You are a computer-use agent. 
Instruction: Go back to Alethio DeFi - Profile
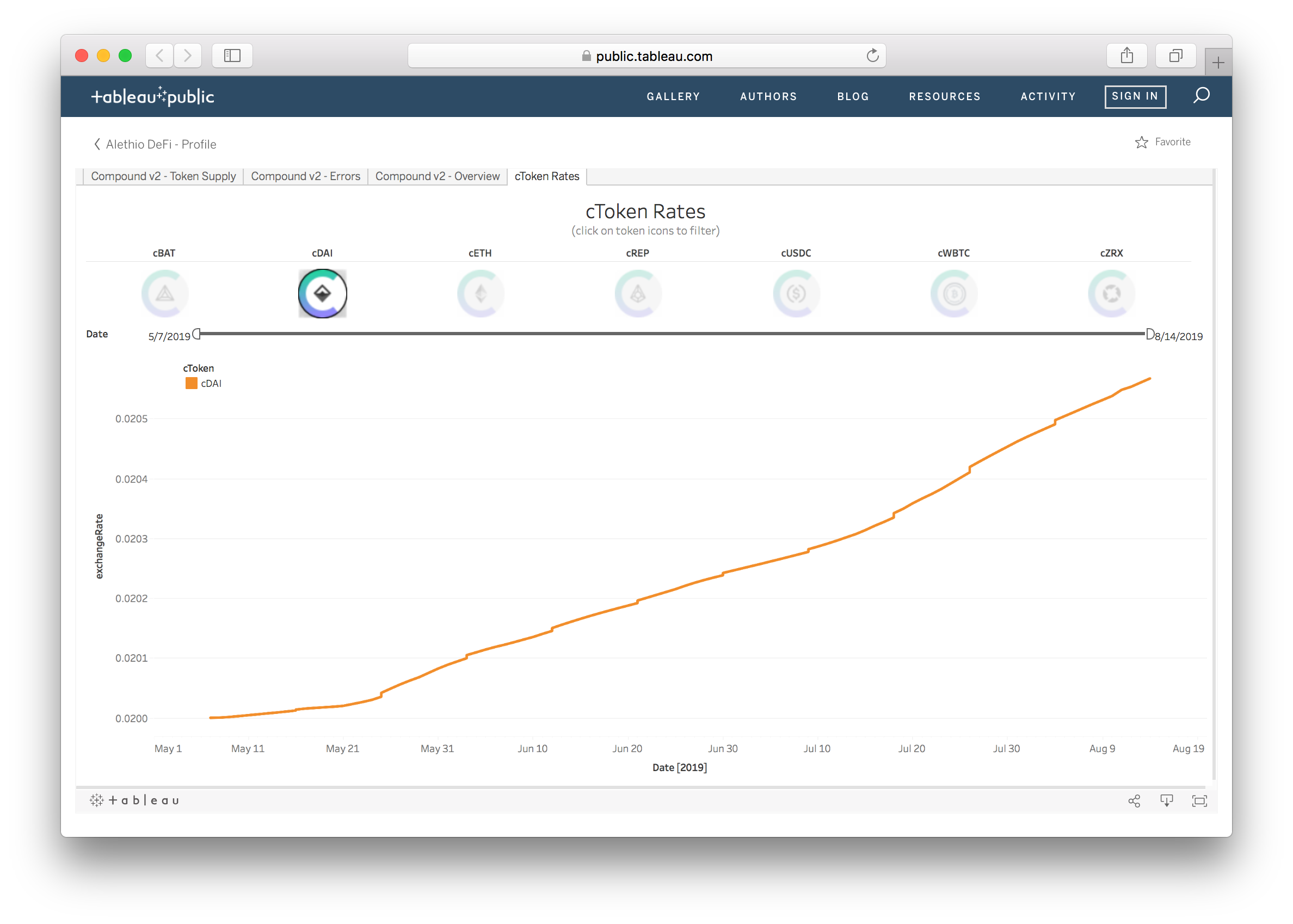[155, 144]
